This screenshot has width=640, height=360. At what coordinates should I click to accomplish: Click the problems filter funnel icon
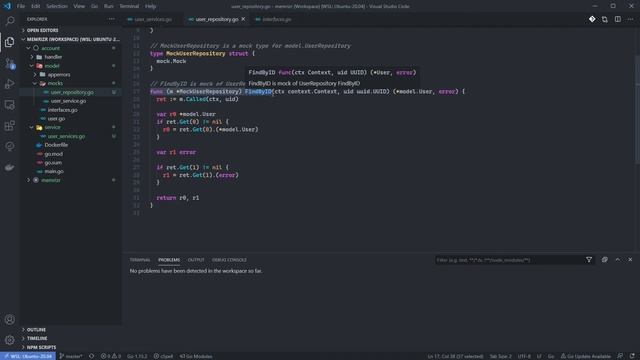coord(589,260)
